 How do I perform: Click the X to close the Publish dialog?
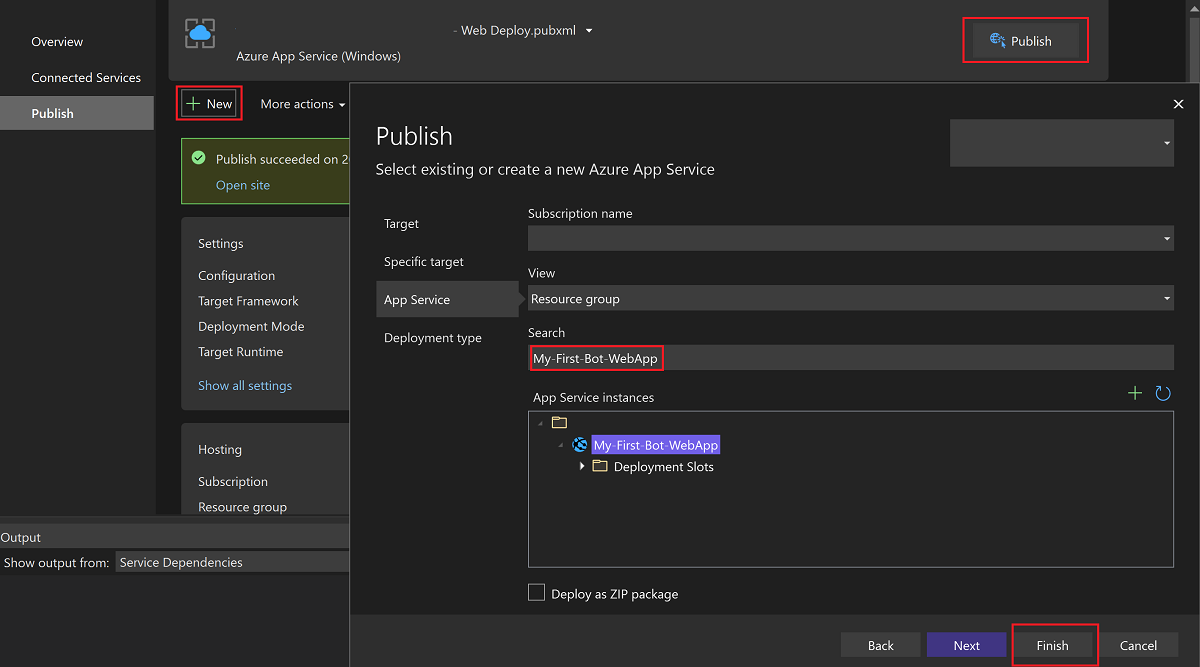point(1178,104)
